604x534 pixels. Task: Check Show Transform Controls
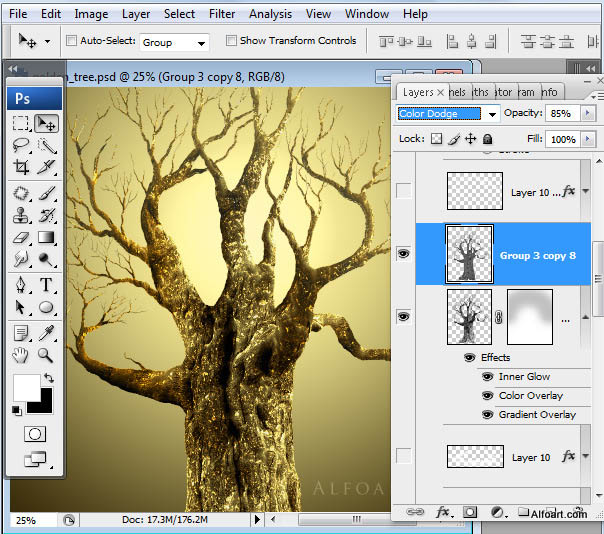(231, 41)
